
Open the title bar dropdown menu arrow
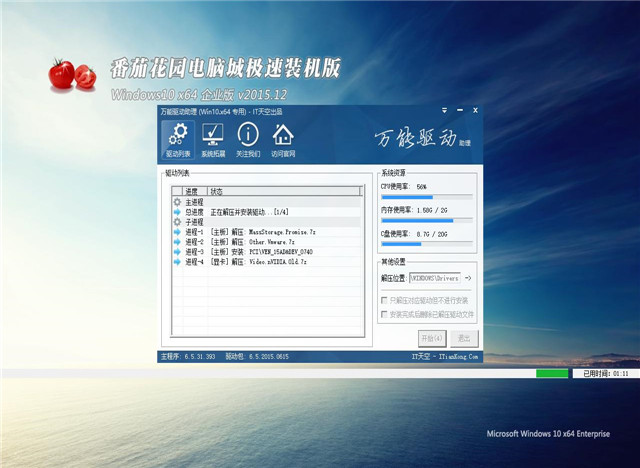click(x=444, y=111)
